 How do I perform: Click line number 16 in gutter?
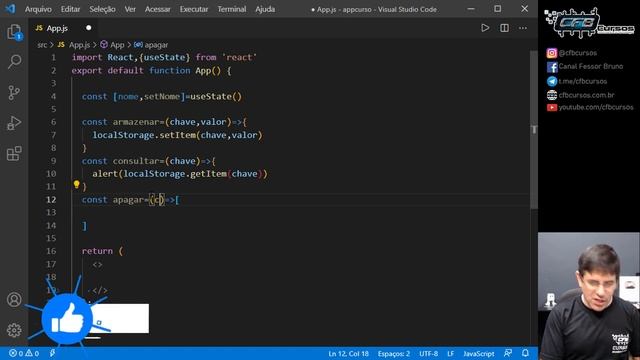pyautogui.click(x=51, y=251)
